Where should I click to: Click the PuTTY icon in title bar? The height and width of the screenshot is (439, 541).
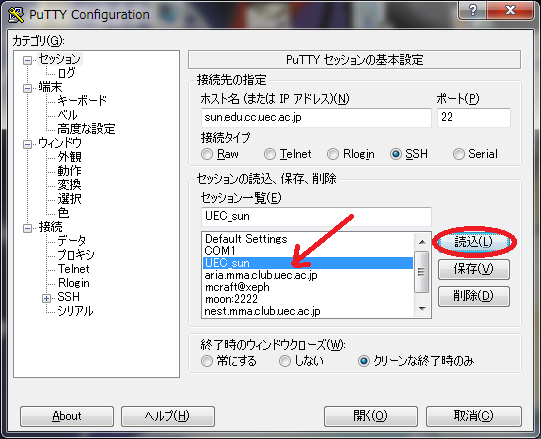click(16, 14)
